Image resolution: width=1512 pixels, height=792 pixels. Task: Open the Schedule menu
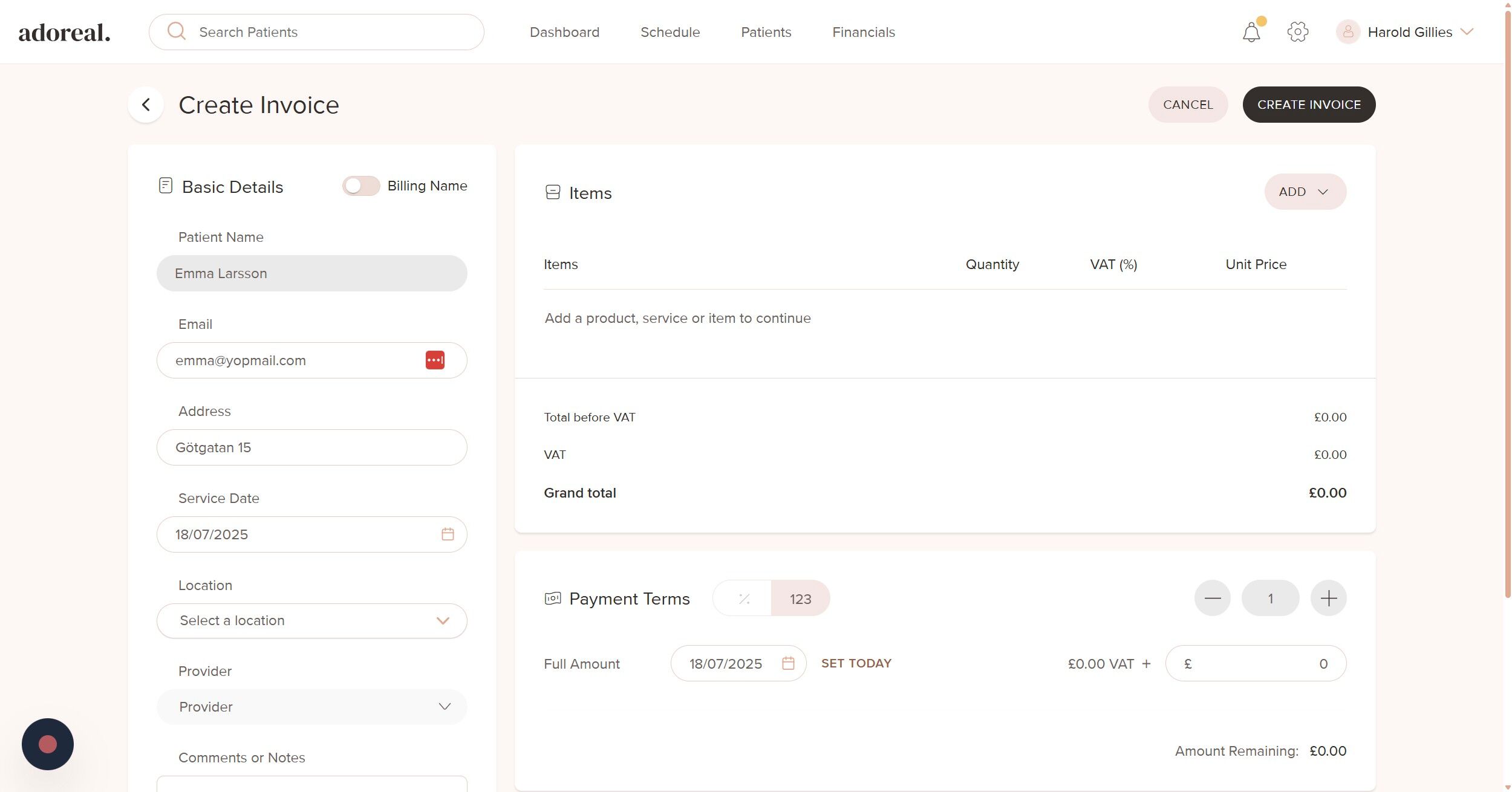pos(670,32)
